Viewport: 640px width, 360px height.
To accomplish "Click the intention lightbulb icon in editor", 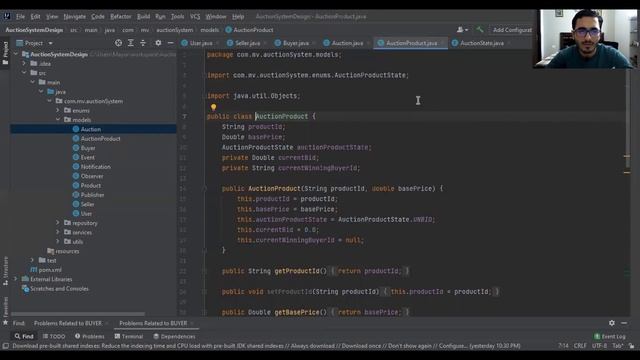I will [x=213, y=107].
